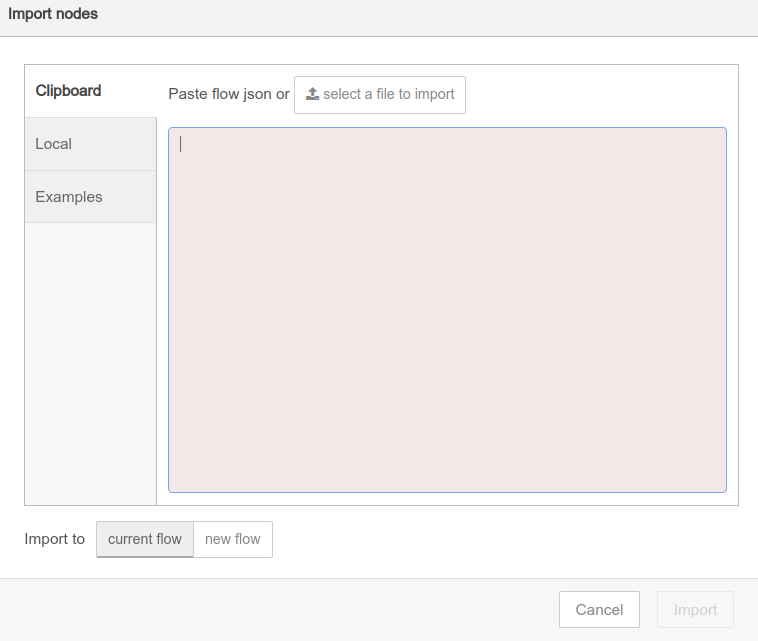Switch to the Local tab

click(90, 144)
